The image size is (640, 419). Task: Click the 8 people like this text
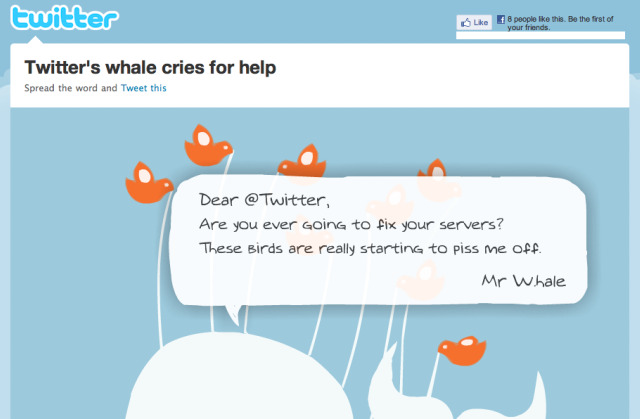[x=560, y=23]
